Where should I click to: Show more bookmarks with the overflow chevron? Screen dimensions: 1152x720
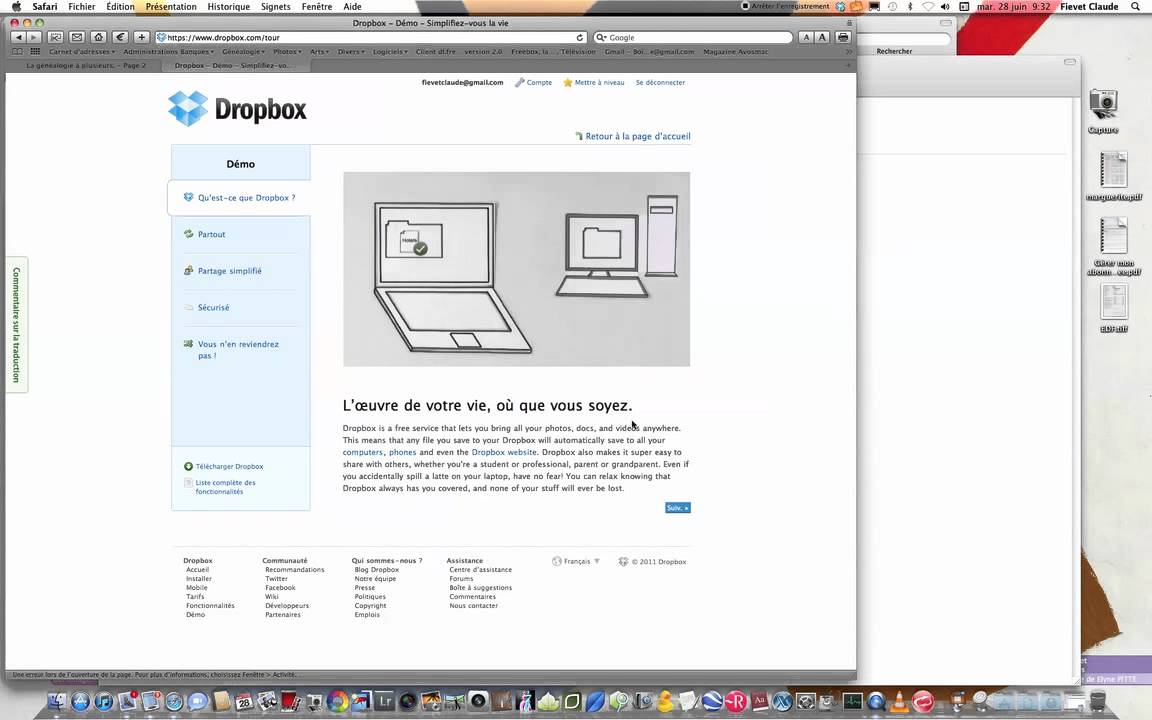click(x=849, y=51)
